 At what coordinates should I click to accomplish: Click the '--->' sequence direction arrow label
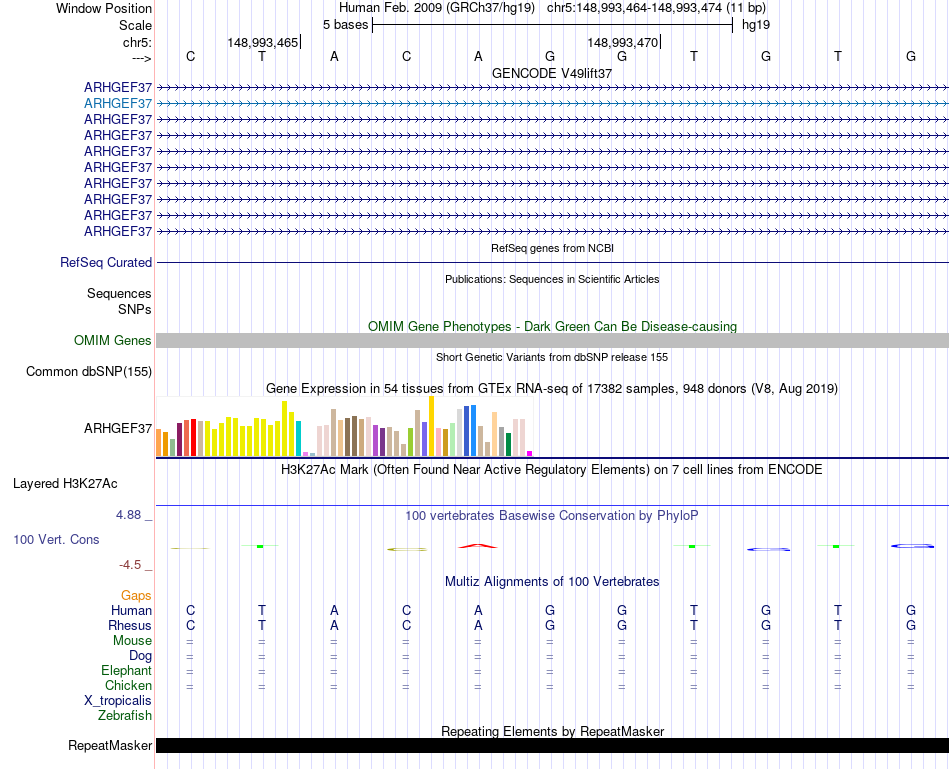click(141, 58)
